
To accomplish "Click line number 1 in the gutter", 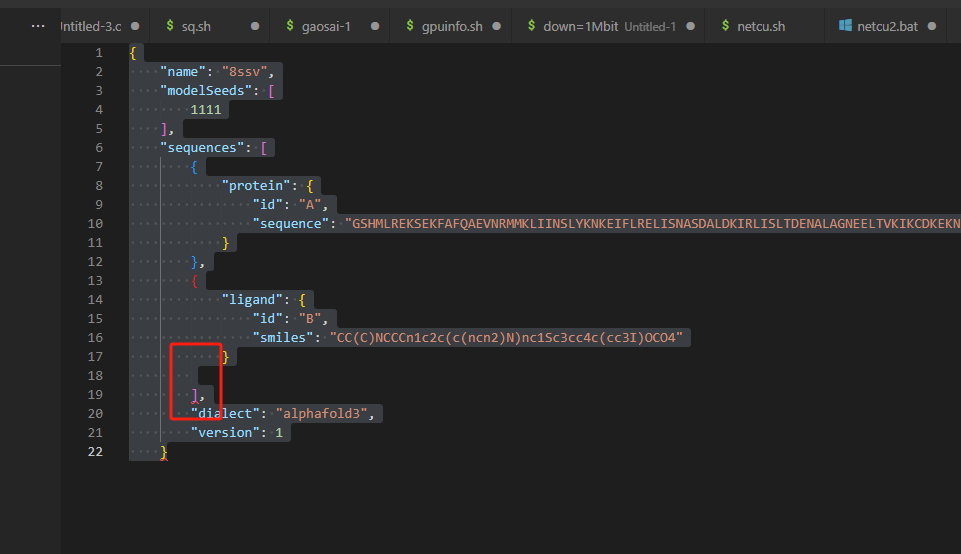I will (x=99, y=53).
